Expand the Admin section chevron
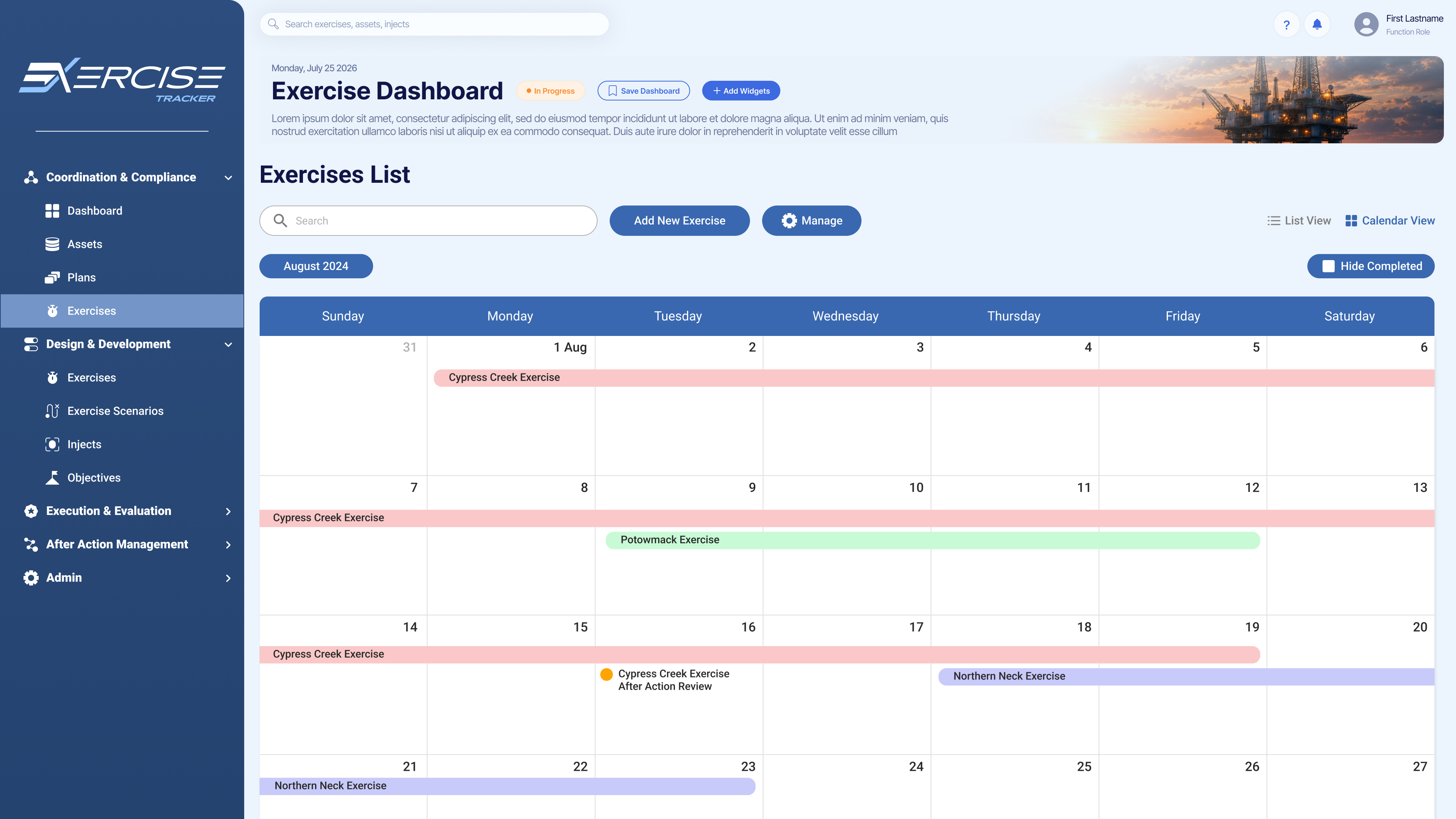This screenshot has height=819, width=1456. 228,577
